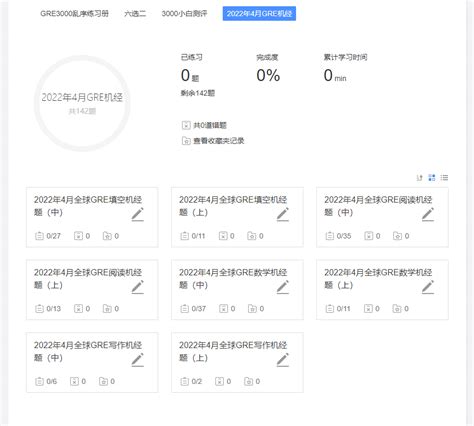Click wrong-question icon on 阅读机经题（中）card
Viewport: 474px width, 426px height.
coord(369,236)
